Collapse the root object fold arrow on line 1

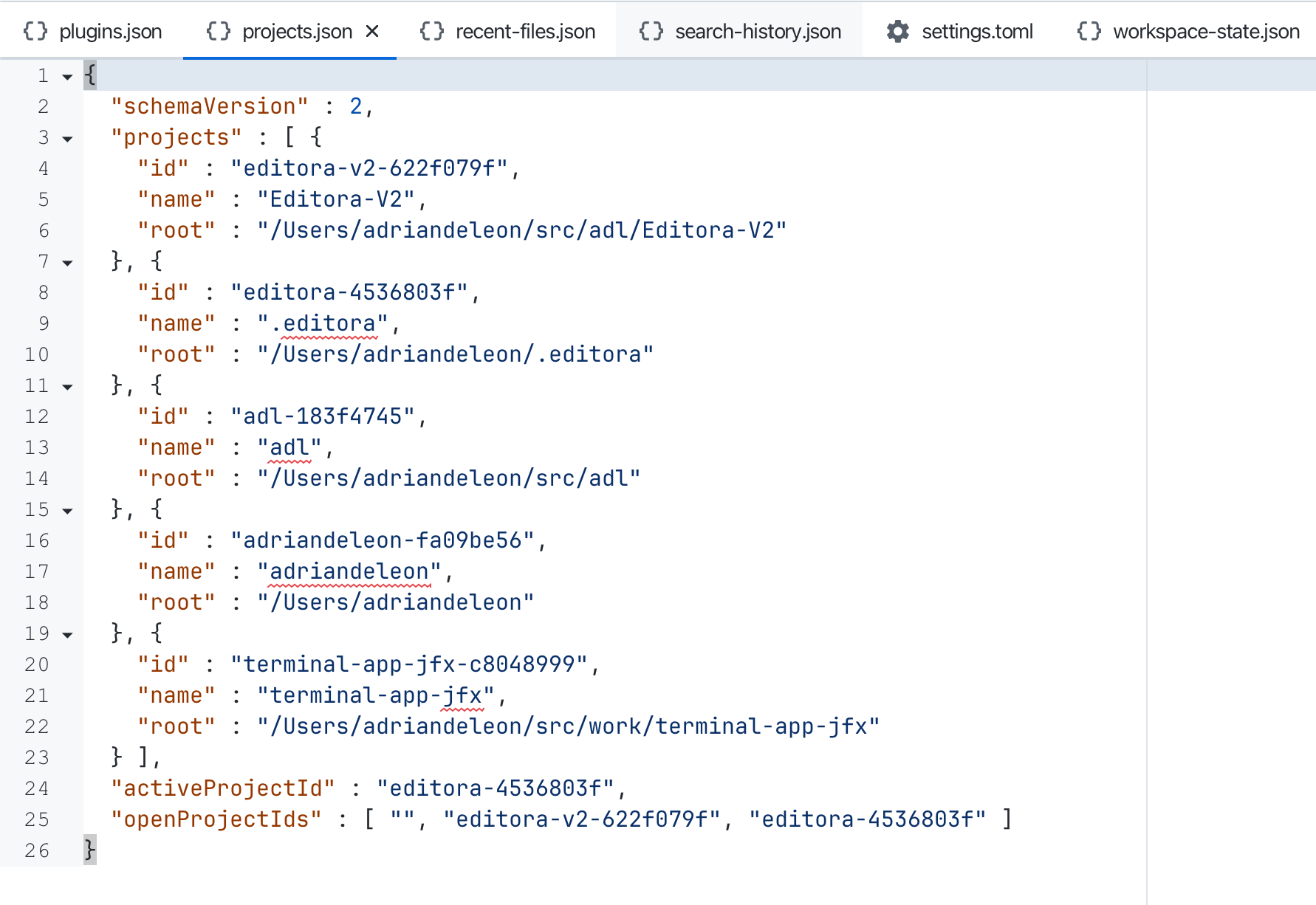(x=67, y=77)
